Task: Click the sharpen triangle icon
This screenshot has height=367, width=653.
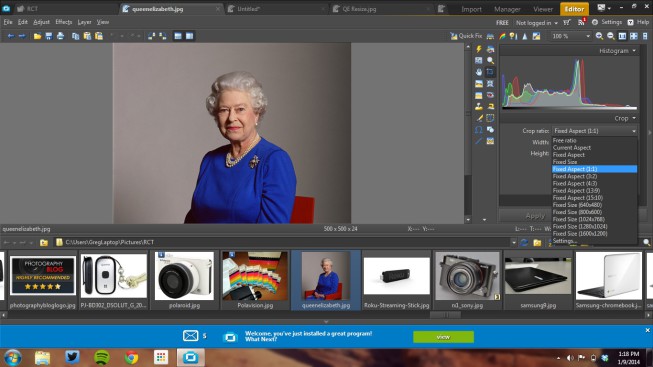Action: 525,36
